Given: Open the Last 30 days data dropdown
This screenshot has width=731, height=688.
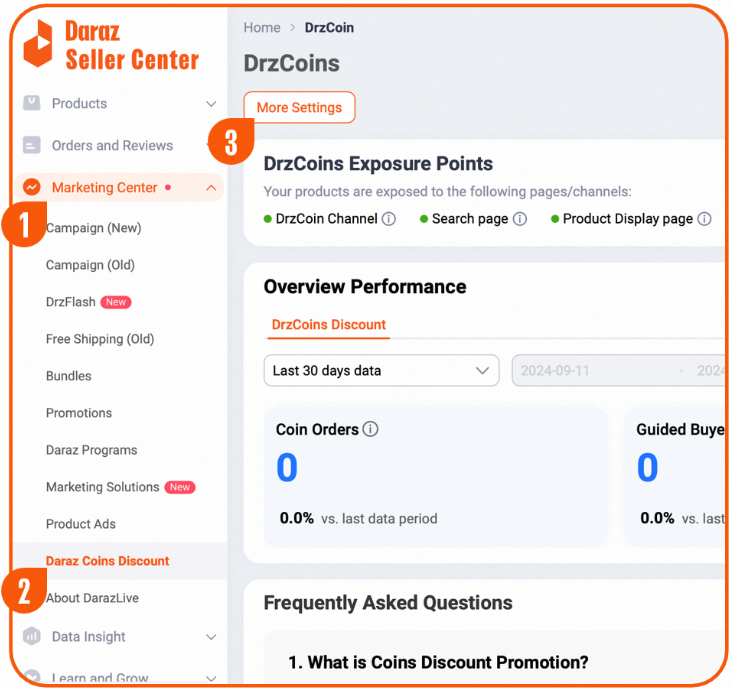Looking at the screenshot, I should (x=381, y=370).
